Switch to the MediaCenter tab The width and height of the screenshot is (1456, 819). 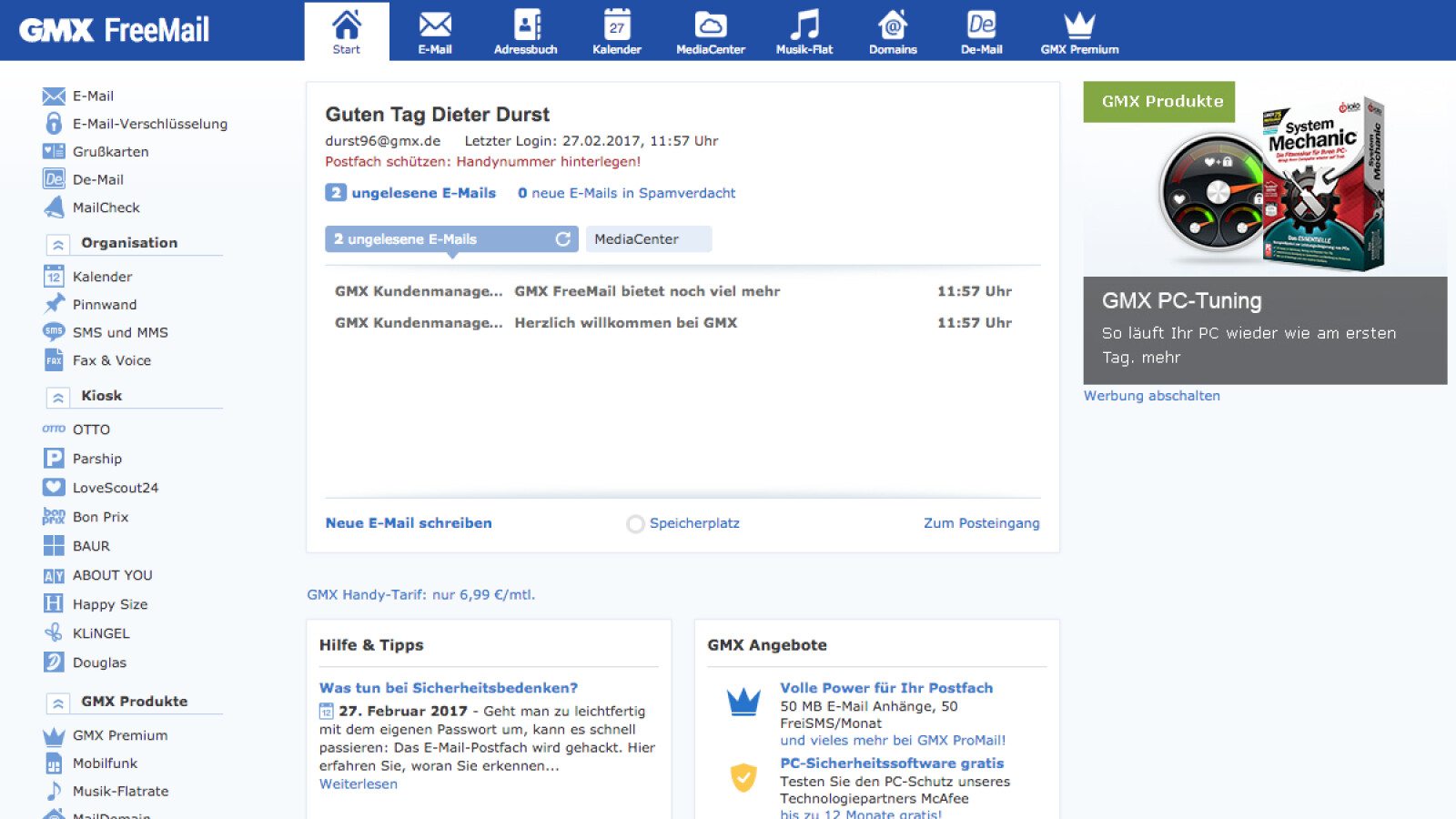click(x=648, y=239)
